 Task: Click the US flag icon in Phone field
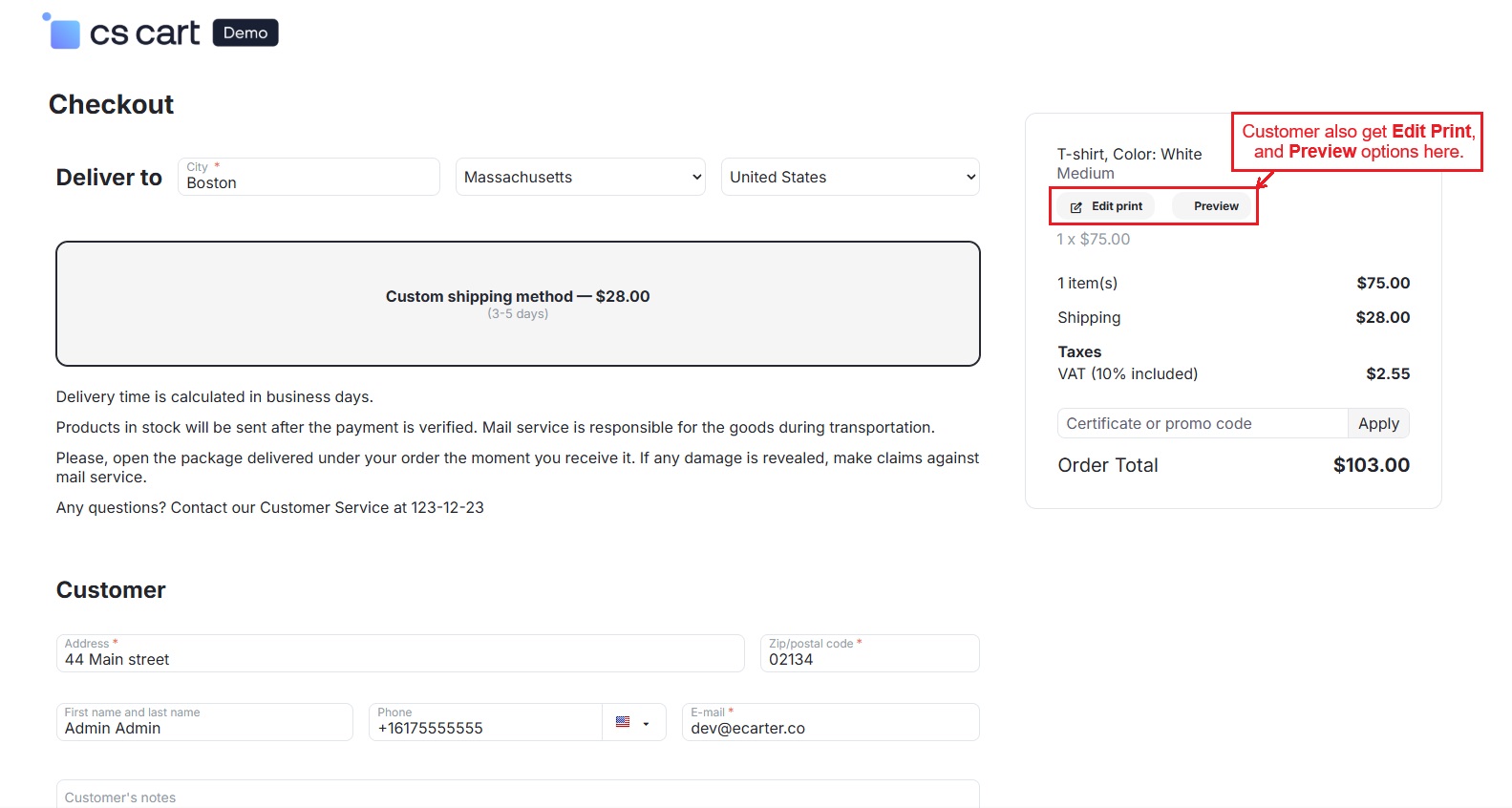coord(623,723)
